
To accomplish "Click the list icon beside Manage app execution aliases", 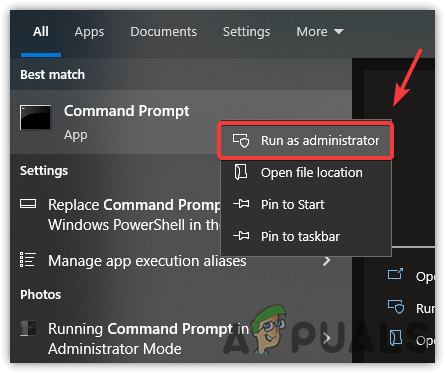I will (28, 260).
